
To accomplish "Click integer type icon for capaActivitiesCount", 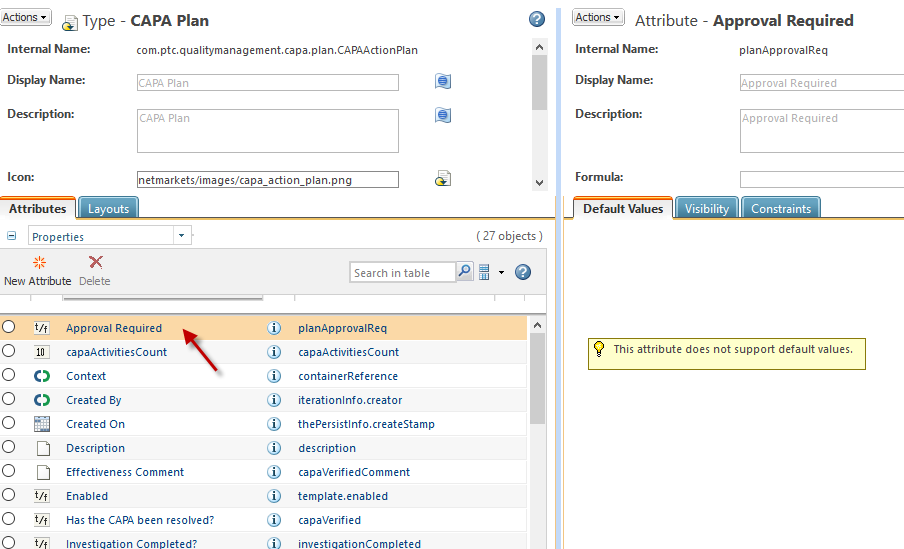I will coord(42,352).
